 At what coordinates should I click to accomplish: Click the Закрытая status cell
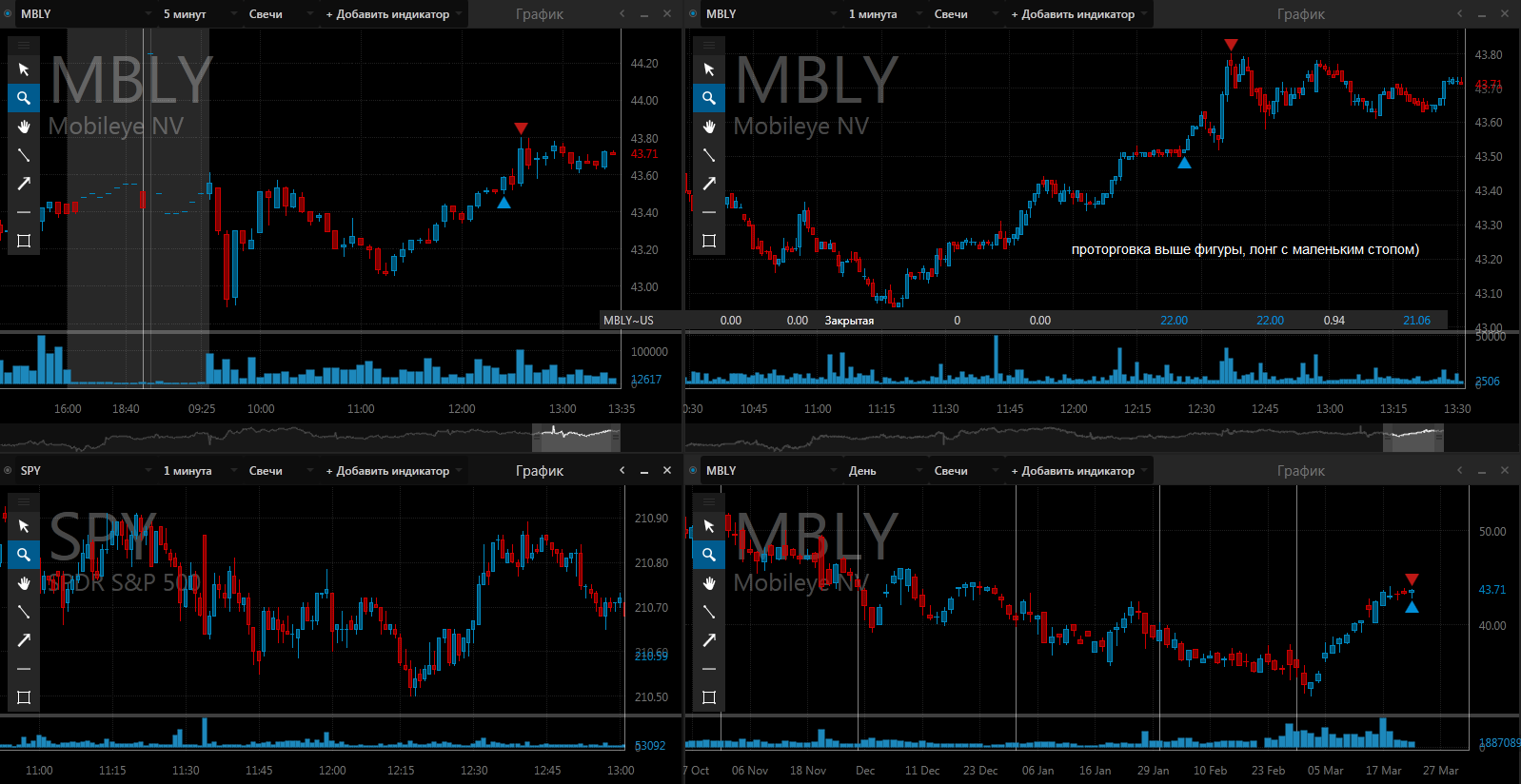coord(849,321)
